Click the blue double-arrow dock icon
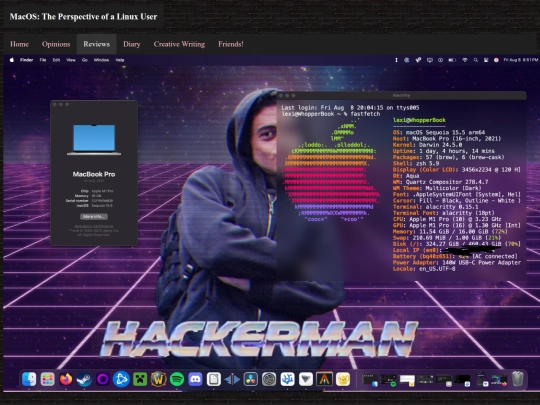 pos(232,380)
